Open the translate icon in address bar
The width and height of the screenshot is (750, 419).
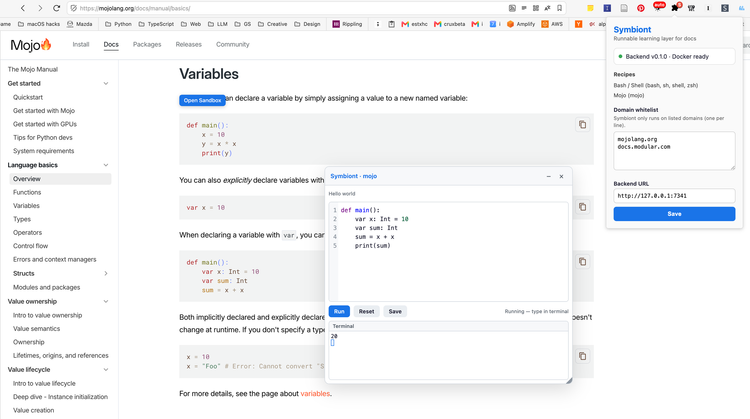point(547,8)
